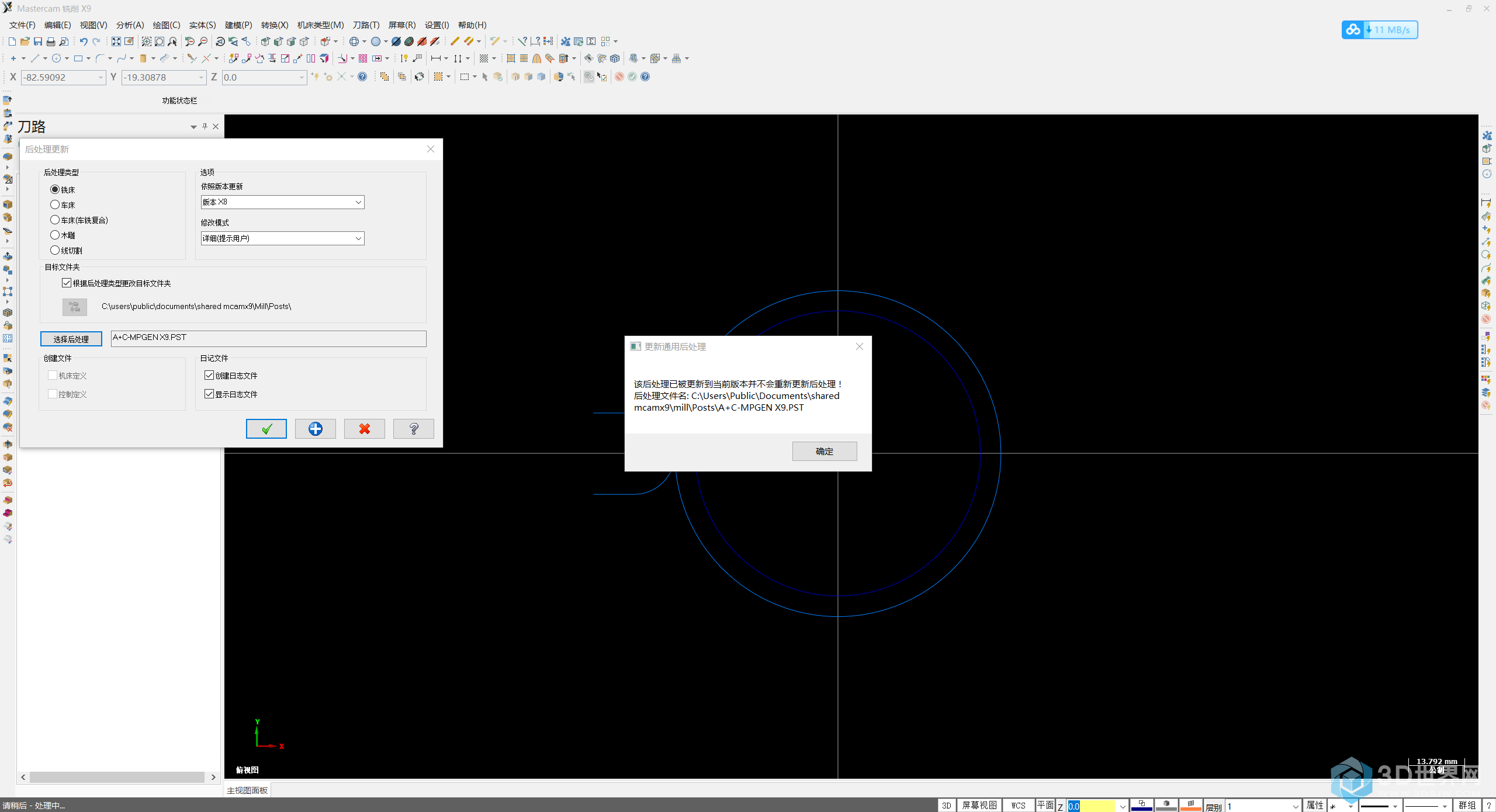Image resolution: width=1496 pixels, height=812 pixels.
Task: Open the status bar Z depth dropdown
Action: click(x=1122, y=806)
